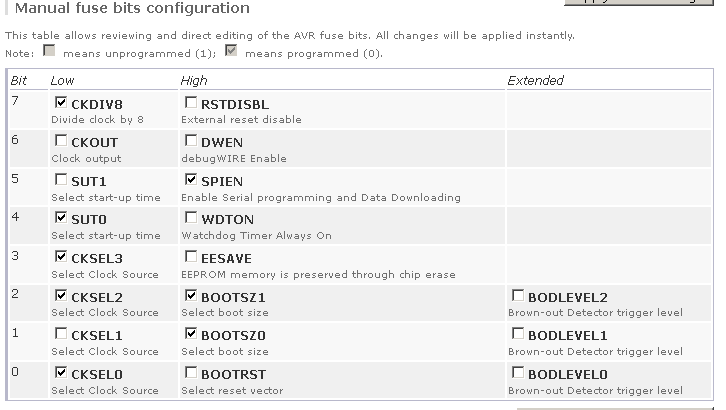Image resolution: width=726 pixels, height=410 pixels.
Task: Uncheck the BOOTSZ0 boot size checkbox
Action: coord(191,334)
